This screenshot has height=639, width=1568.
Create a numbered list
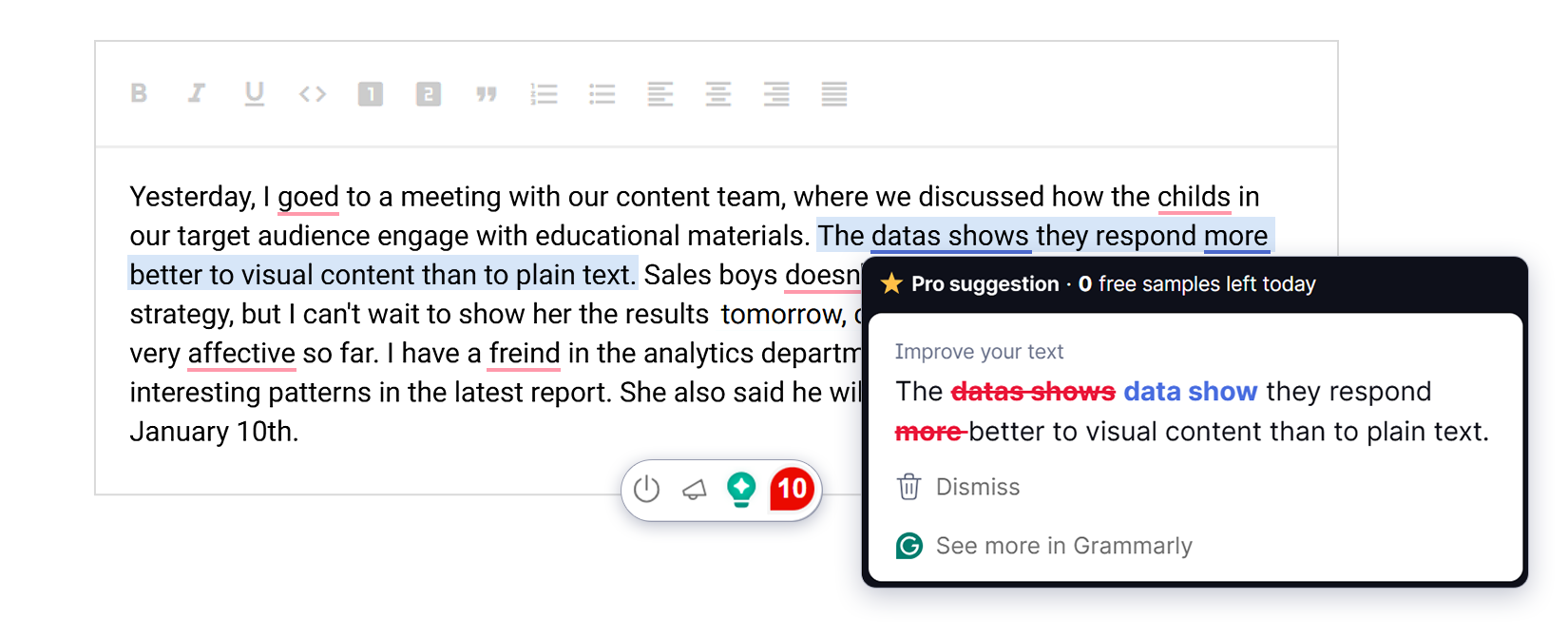click(x=545, y=93)
